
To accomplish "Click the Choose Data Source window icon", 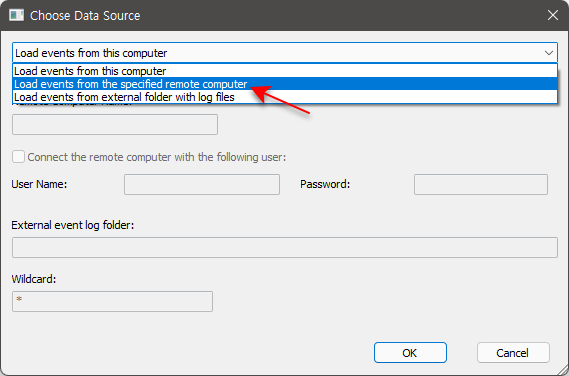I will pyautogui.click(x=16, y=15).
